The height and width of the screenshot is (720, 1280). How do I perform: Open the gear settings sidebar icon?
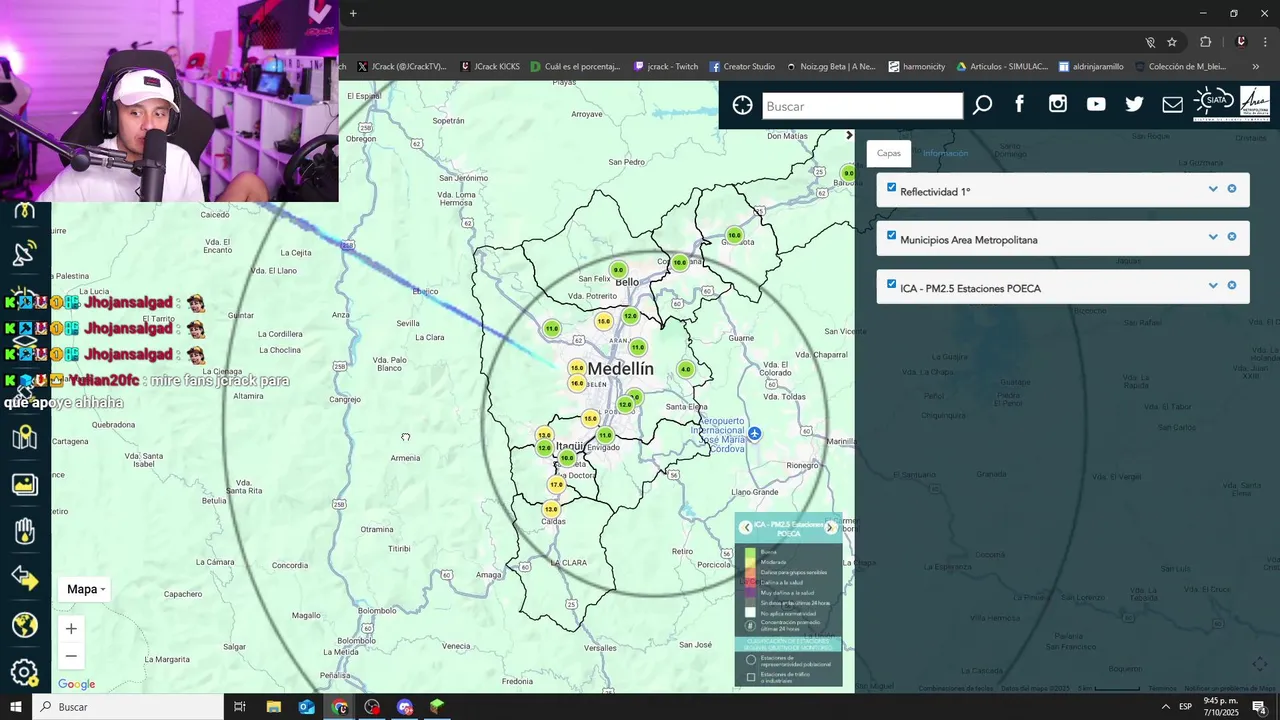coord(24,672)
